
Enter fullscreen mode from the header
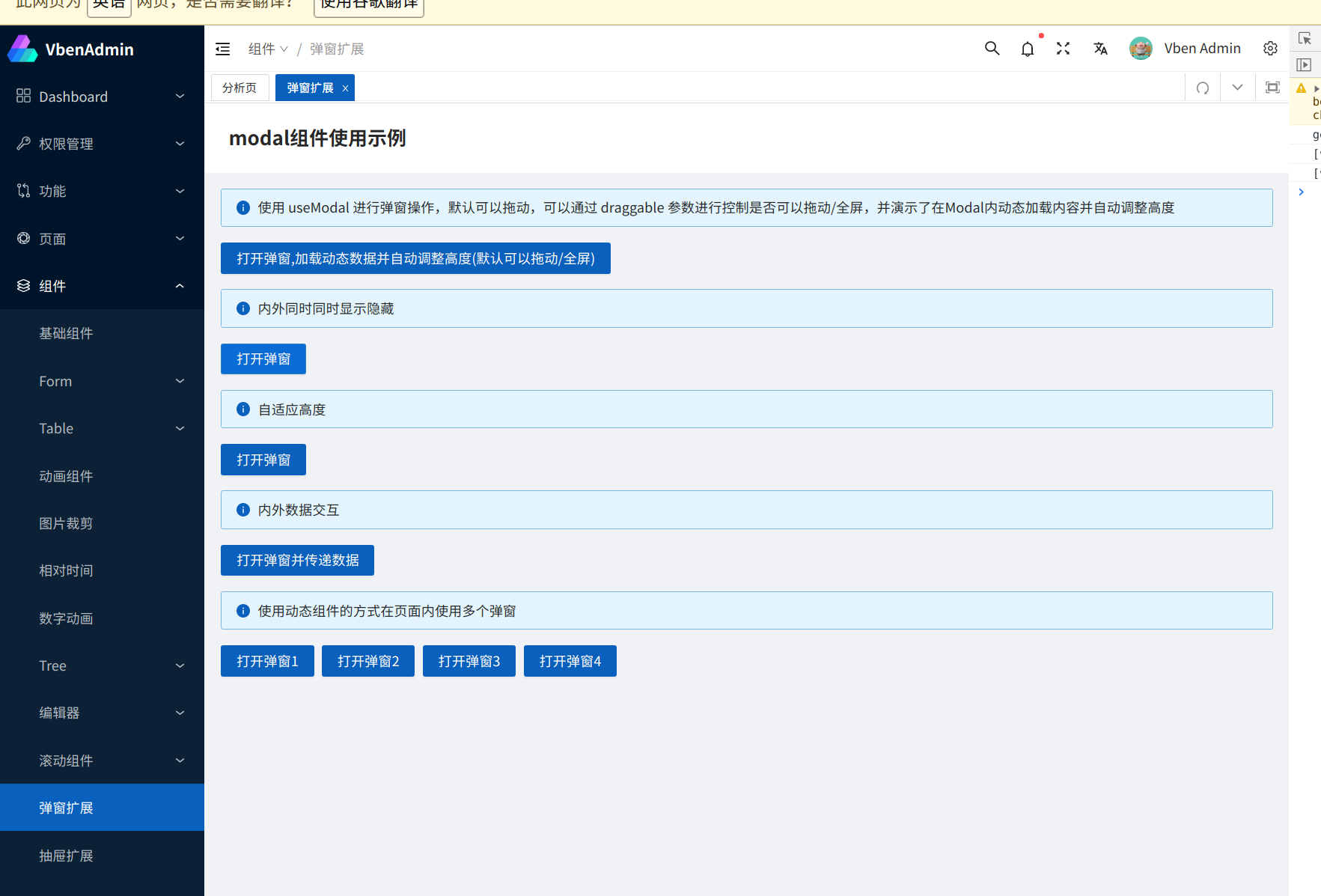1063,48
